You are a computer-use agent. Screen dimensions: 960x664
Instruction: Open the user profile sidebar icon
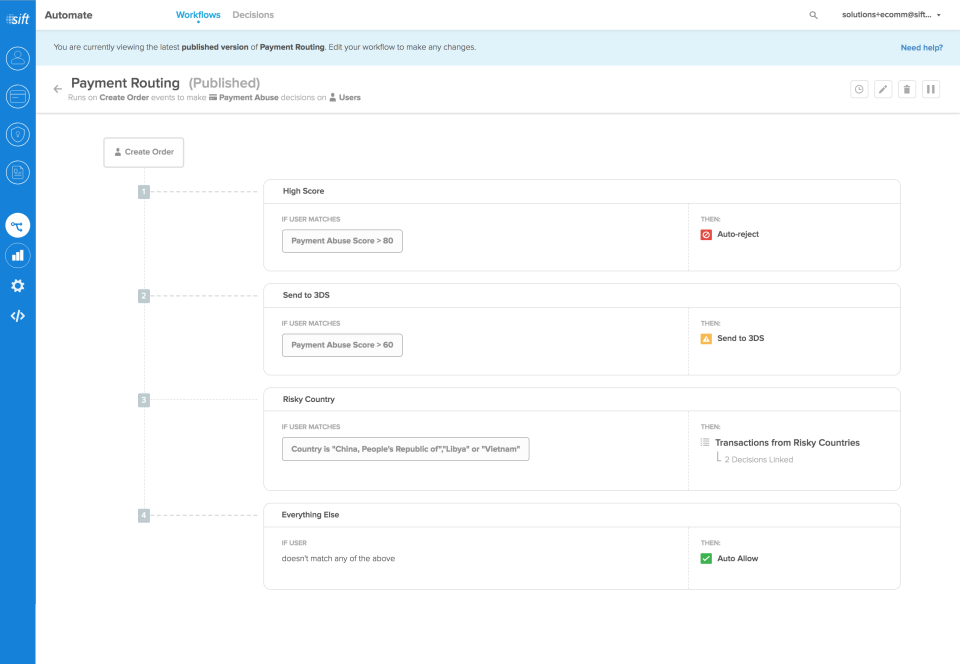pos(17,58)
